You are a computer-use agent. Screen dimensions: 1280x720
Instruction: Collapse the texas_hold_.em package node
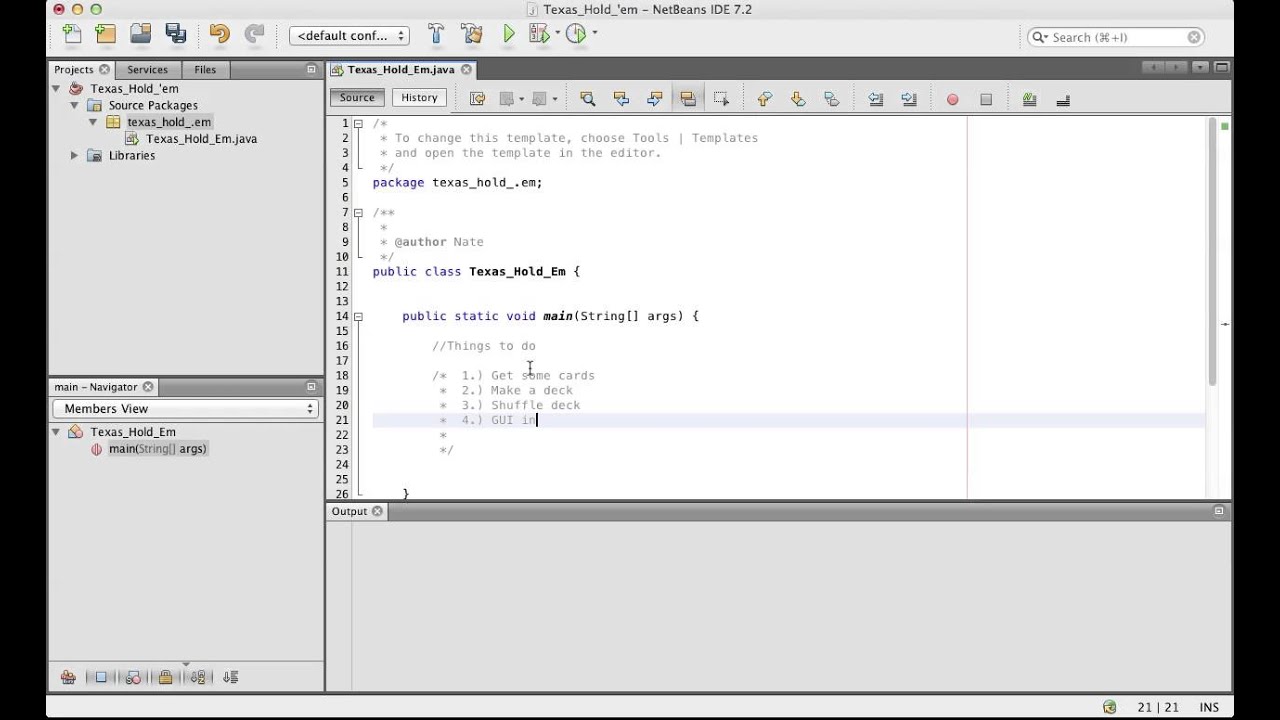tap(93, 122)
